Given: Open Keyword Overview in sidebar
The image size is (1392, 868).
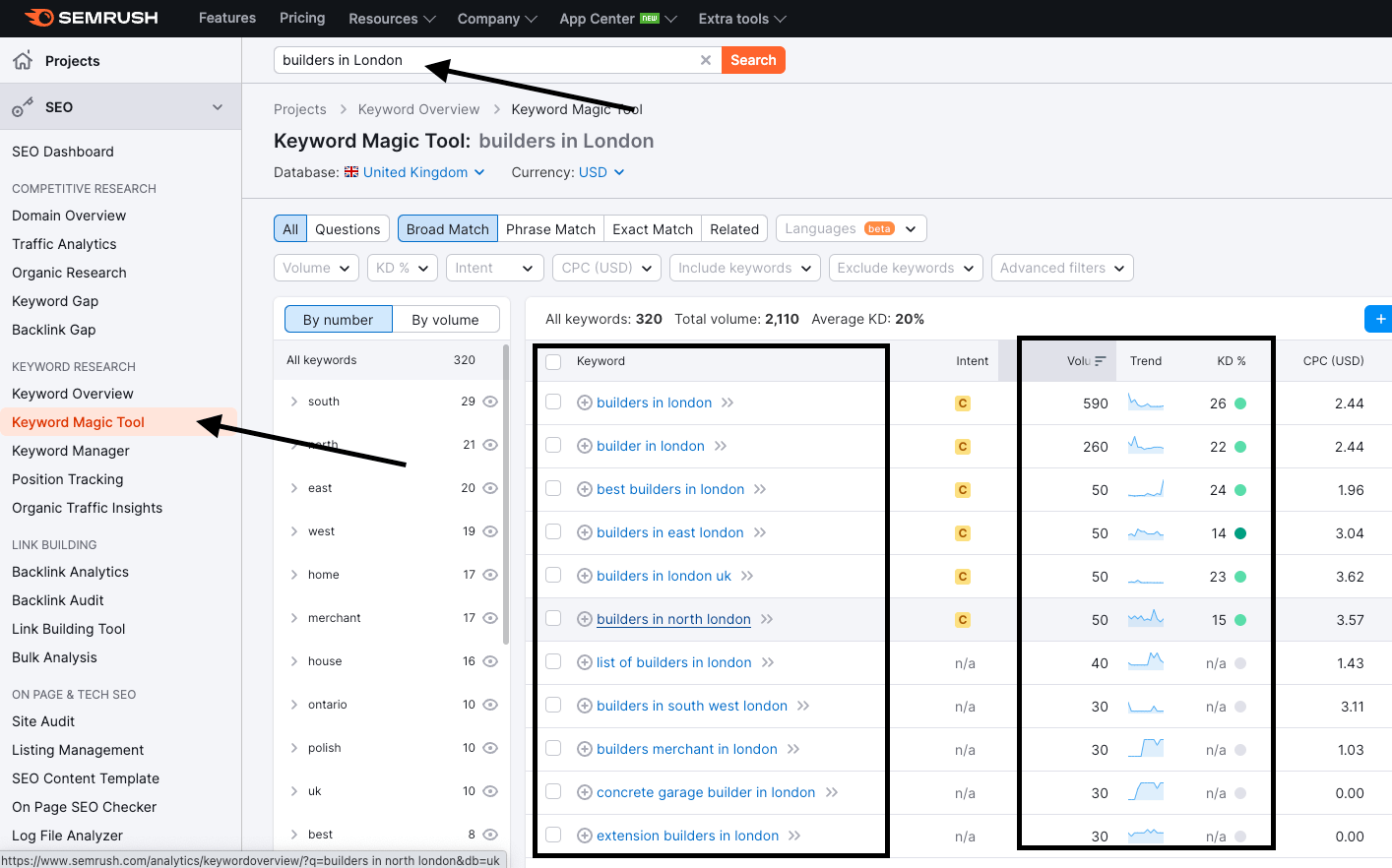Looking at the screenshot, I should tap(73, 394).
